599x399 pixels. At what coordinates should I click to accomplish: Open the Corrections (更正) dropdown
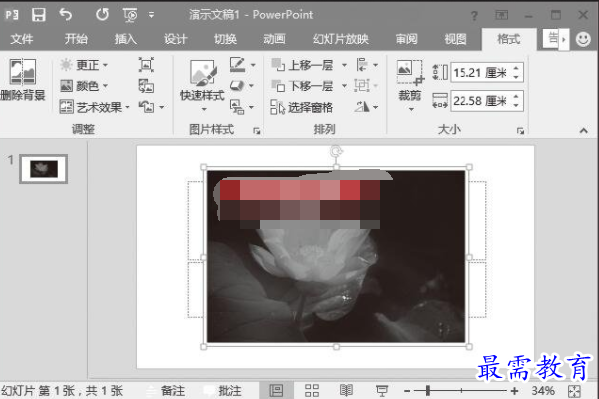tap(84, 65)
